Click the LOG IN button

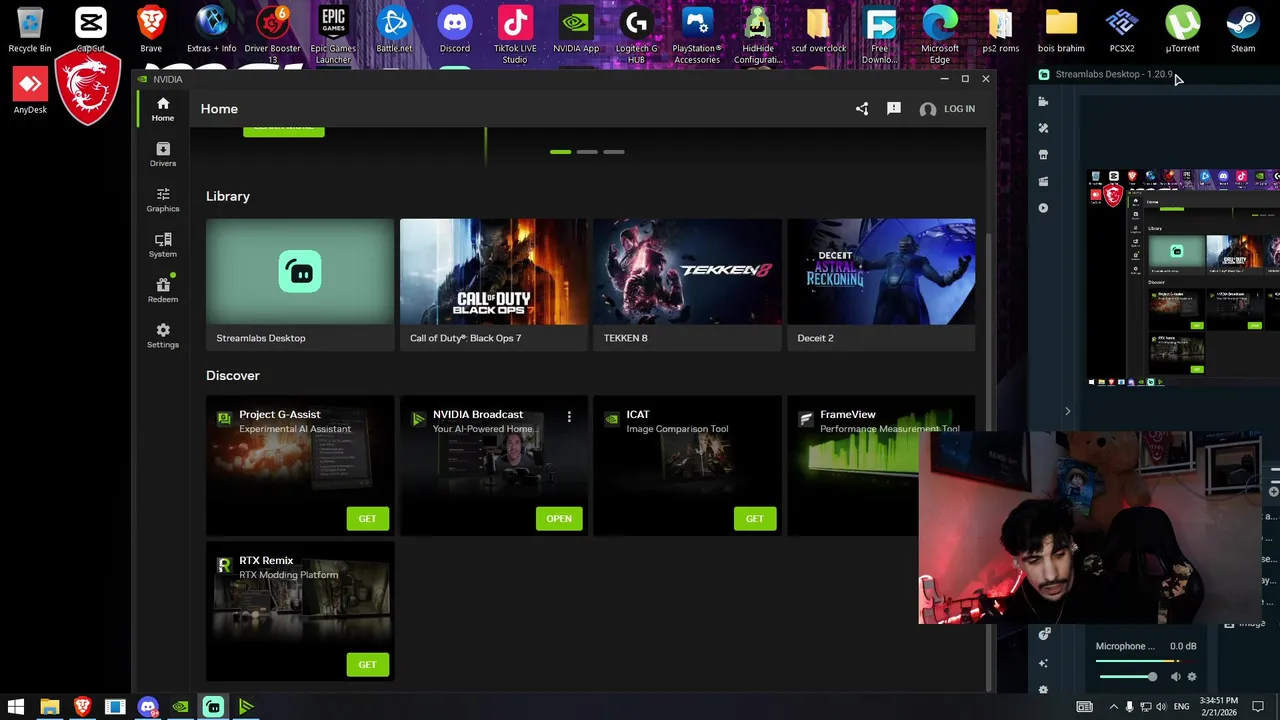pyautogui.click(x=959, y=109)
